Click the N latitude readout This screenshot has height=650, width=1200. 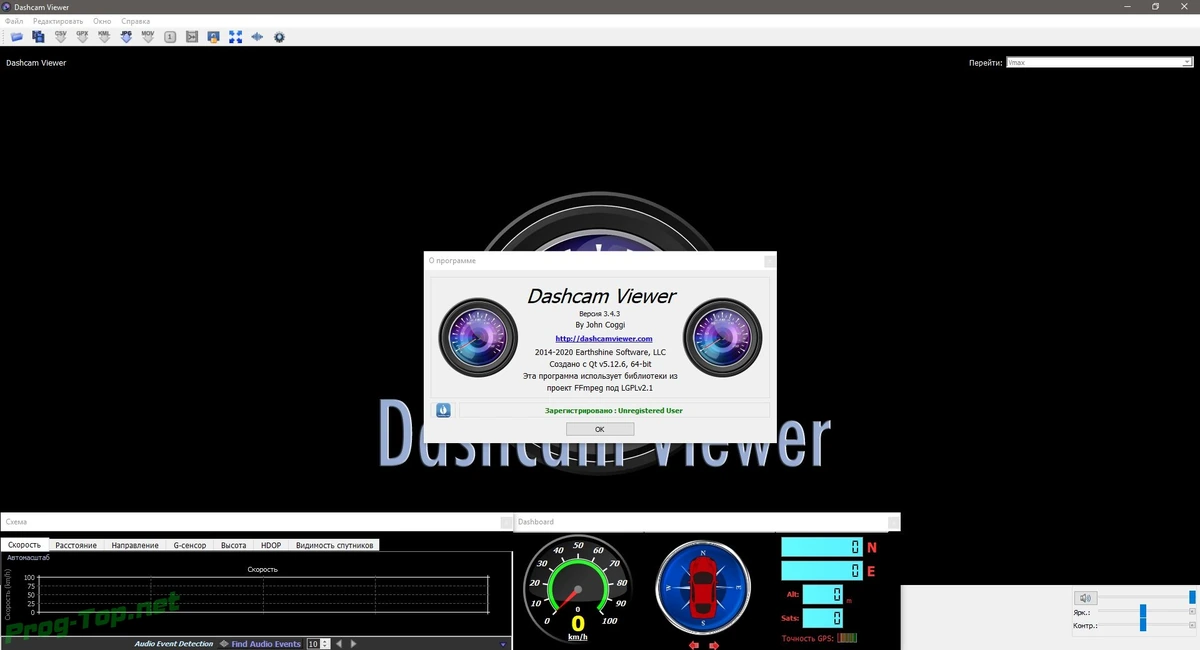pos(821,547)
